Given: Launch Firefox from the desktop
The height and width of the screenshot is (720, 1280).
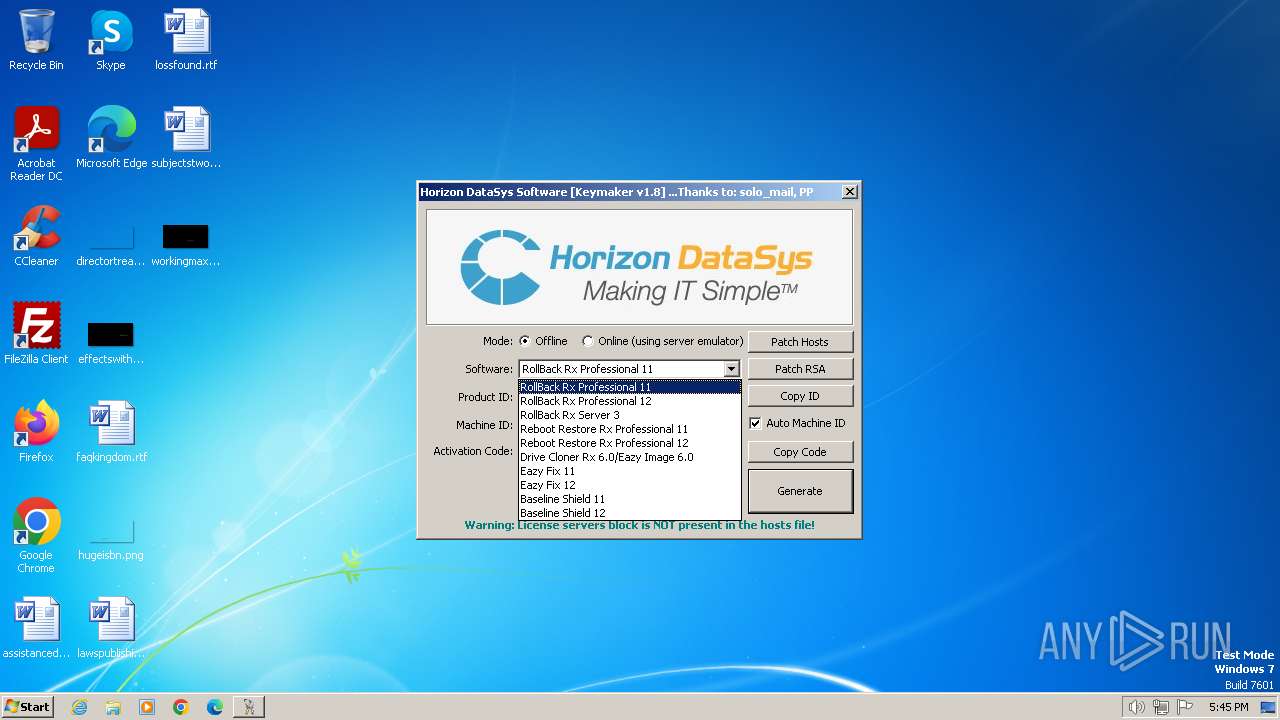Looking at the screenshot, I should [x=36, y=431].
